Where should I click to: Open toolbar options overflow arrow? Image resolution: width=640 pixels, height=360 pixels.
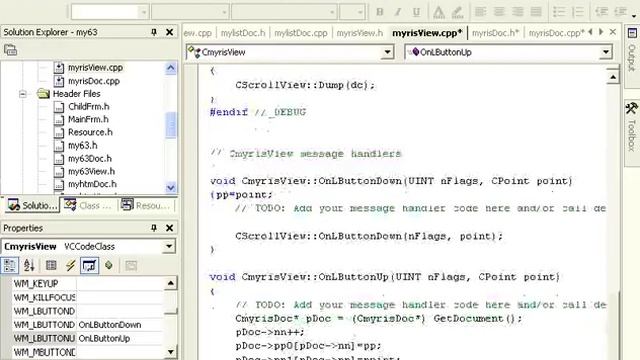point(634,16)
